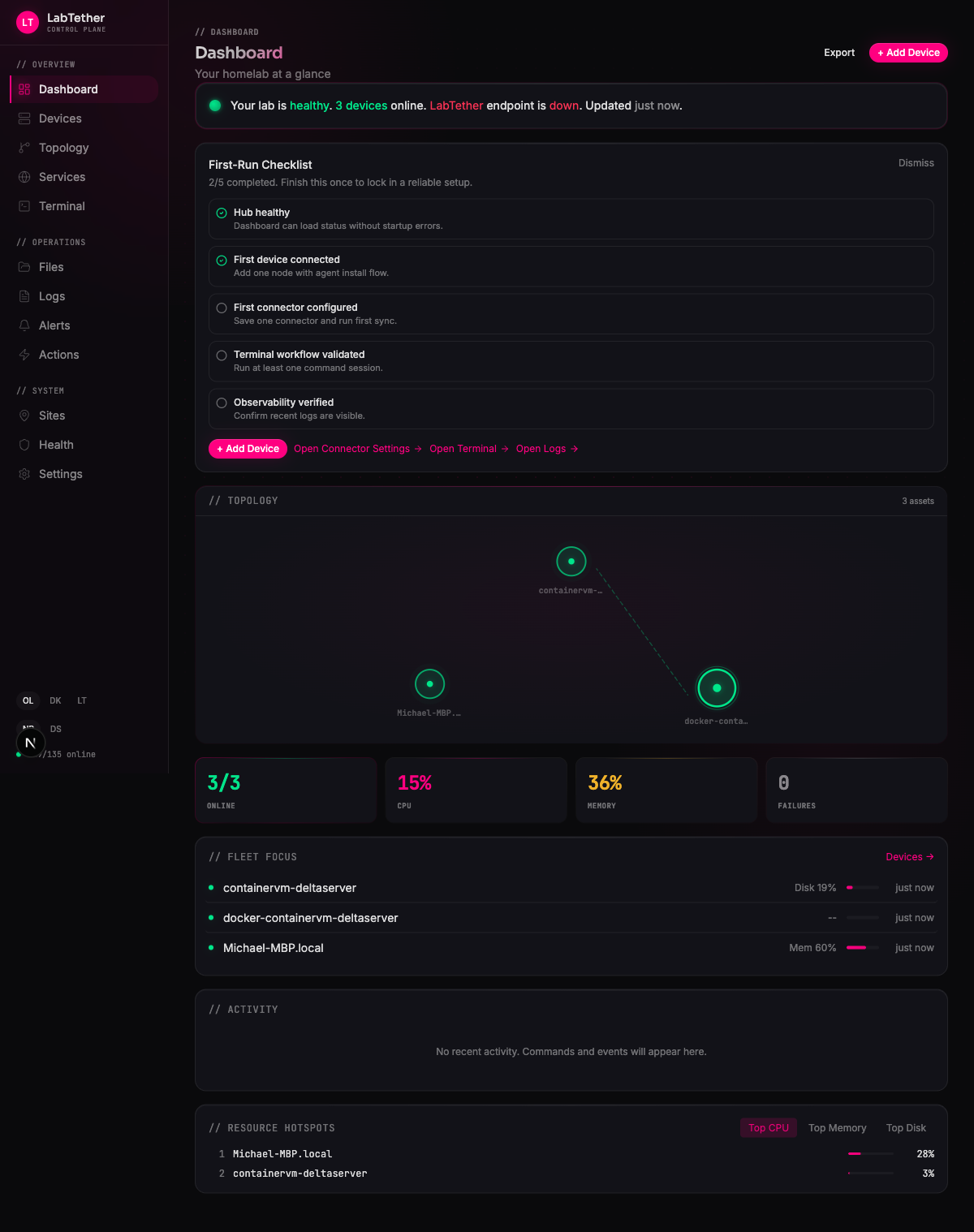The height and width of the screenshot is (1232, 974).
Task: Click the Next.js N dev indicator
Action: point(30,743)
